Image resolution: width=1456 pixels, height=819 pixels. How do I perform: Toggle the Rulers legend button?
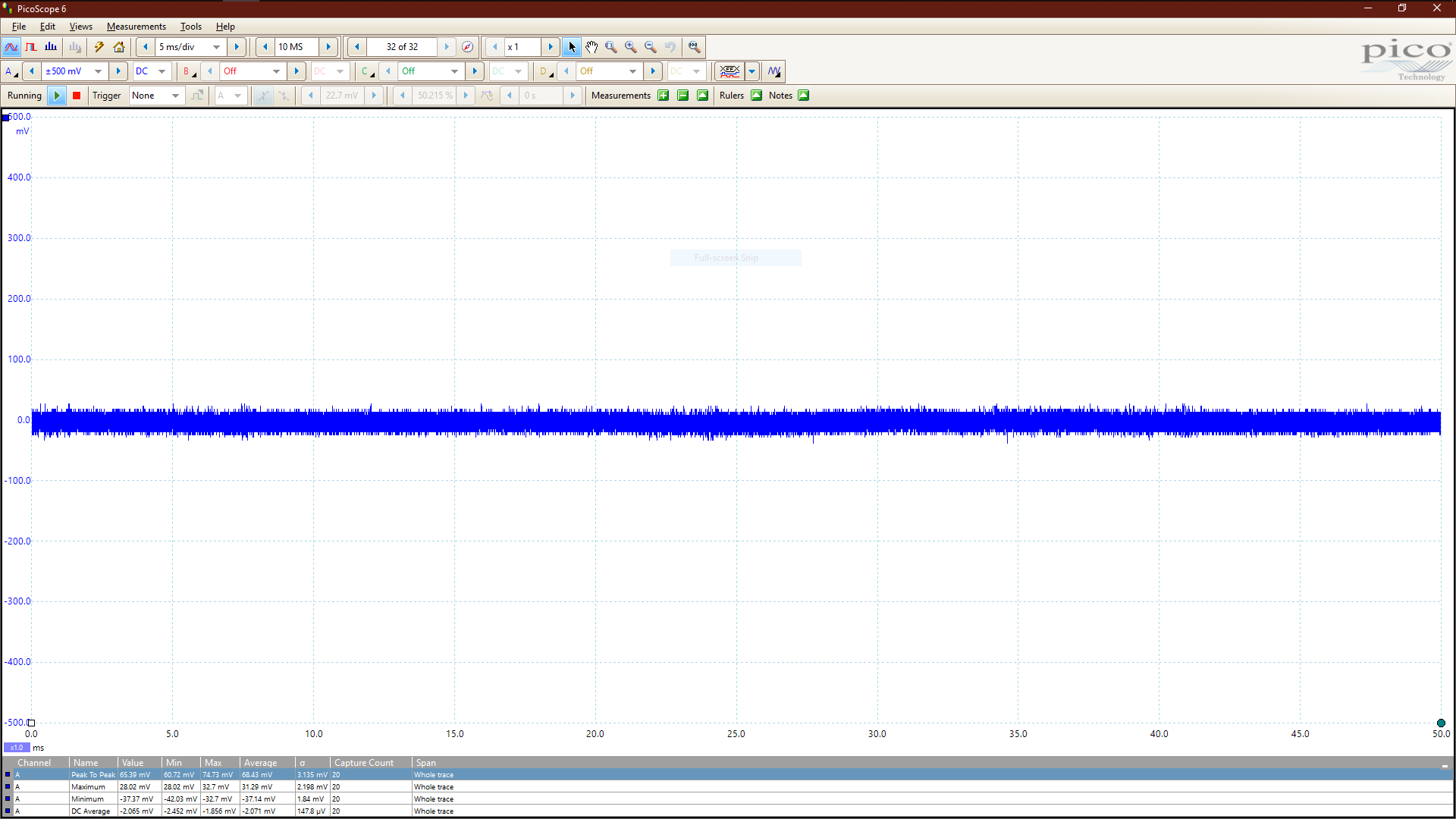coord(756,96)
